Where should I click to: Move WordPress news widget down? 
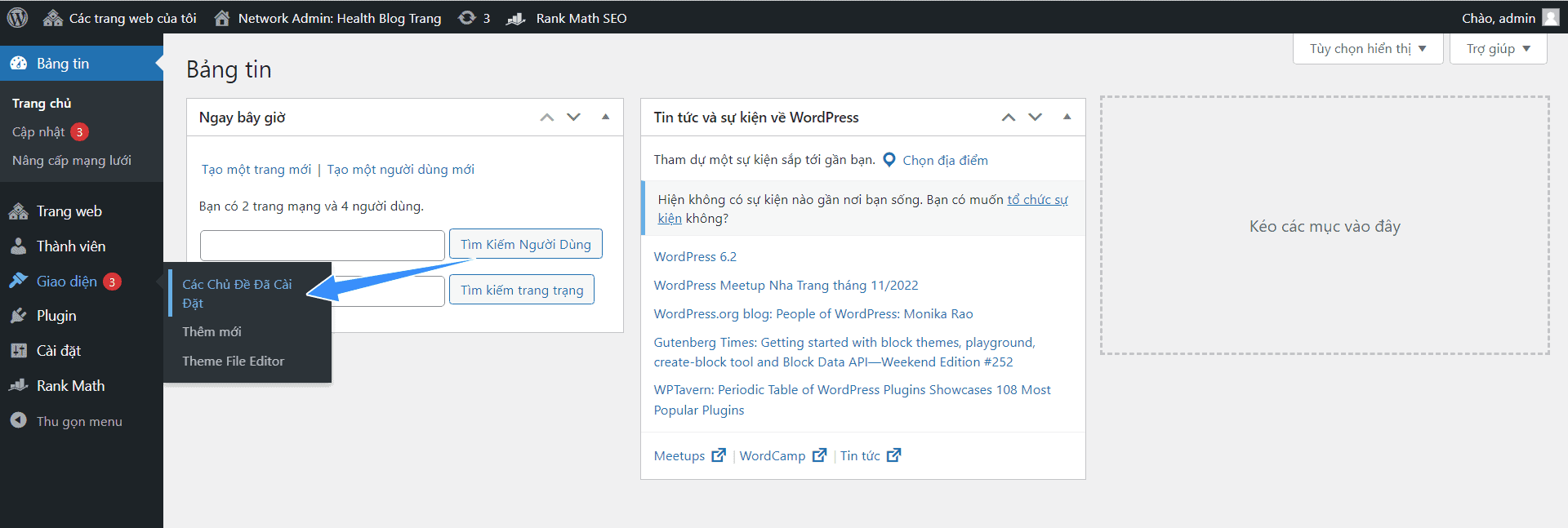[x=1036, y=118]
